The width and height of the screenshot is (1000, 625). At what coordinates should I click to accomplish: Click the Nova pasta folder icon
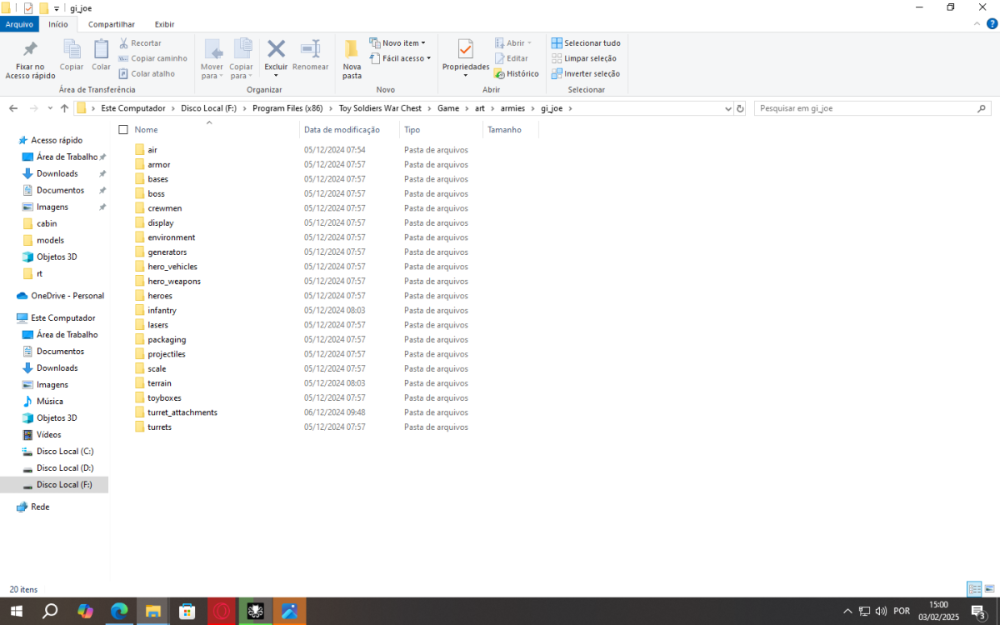352,50
